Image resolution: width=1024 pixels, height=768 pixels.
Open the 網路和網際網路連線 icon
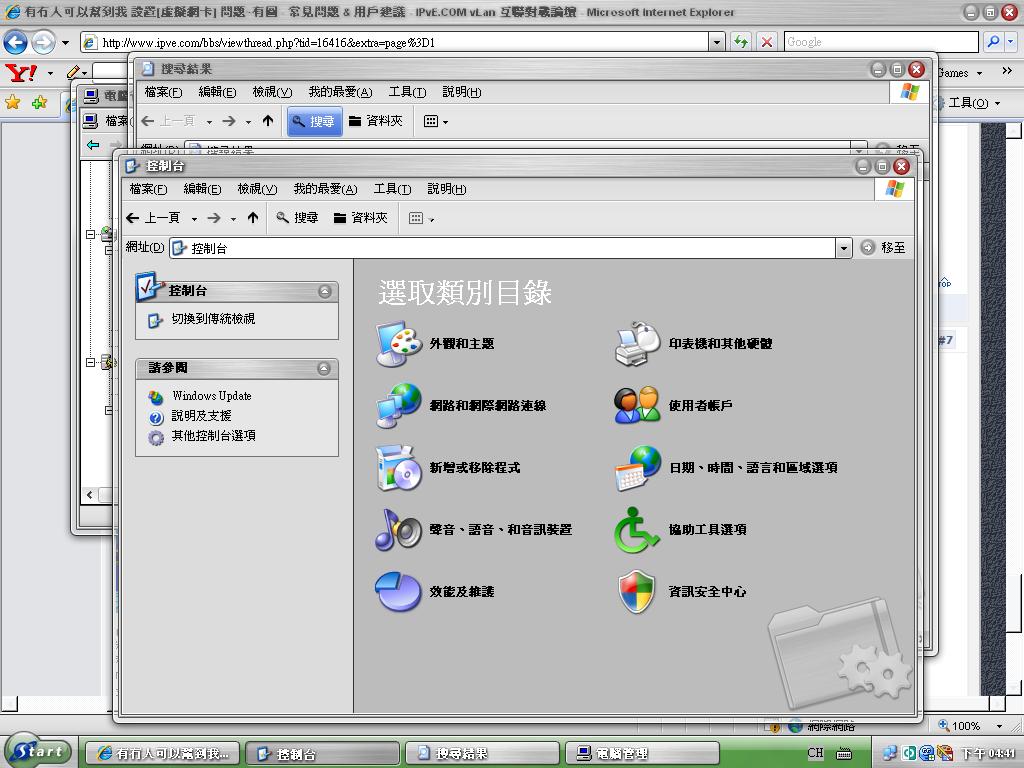(x=398, y=406)
